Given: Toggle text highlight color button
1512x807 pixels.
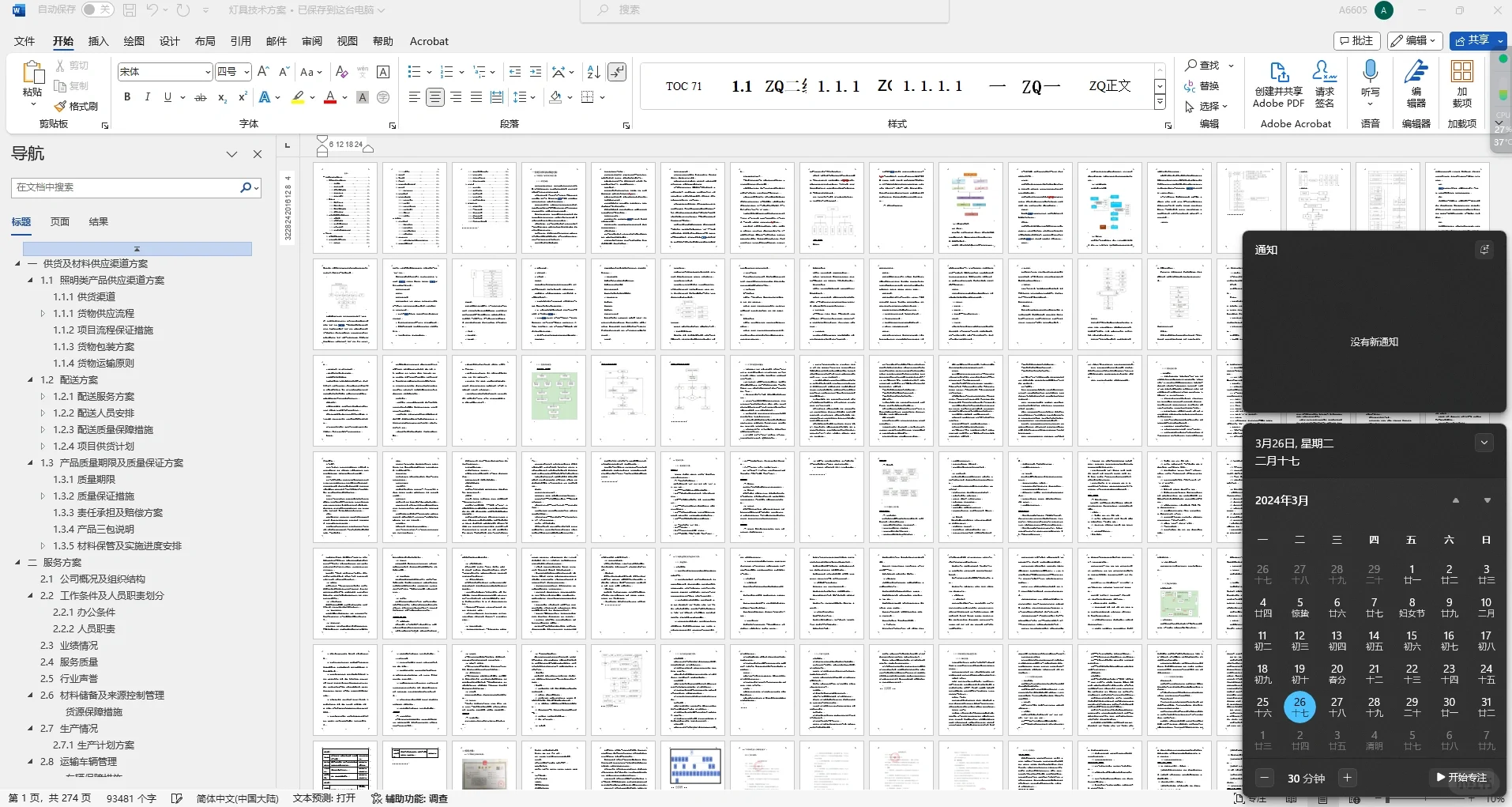Looking at the screenshot, I should [298, 97].
